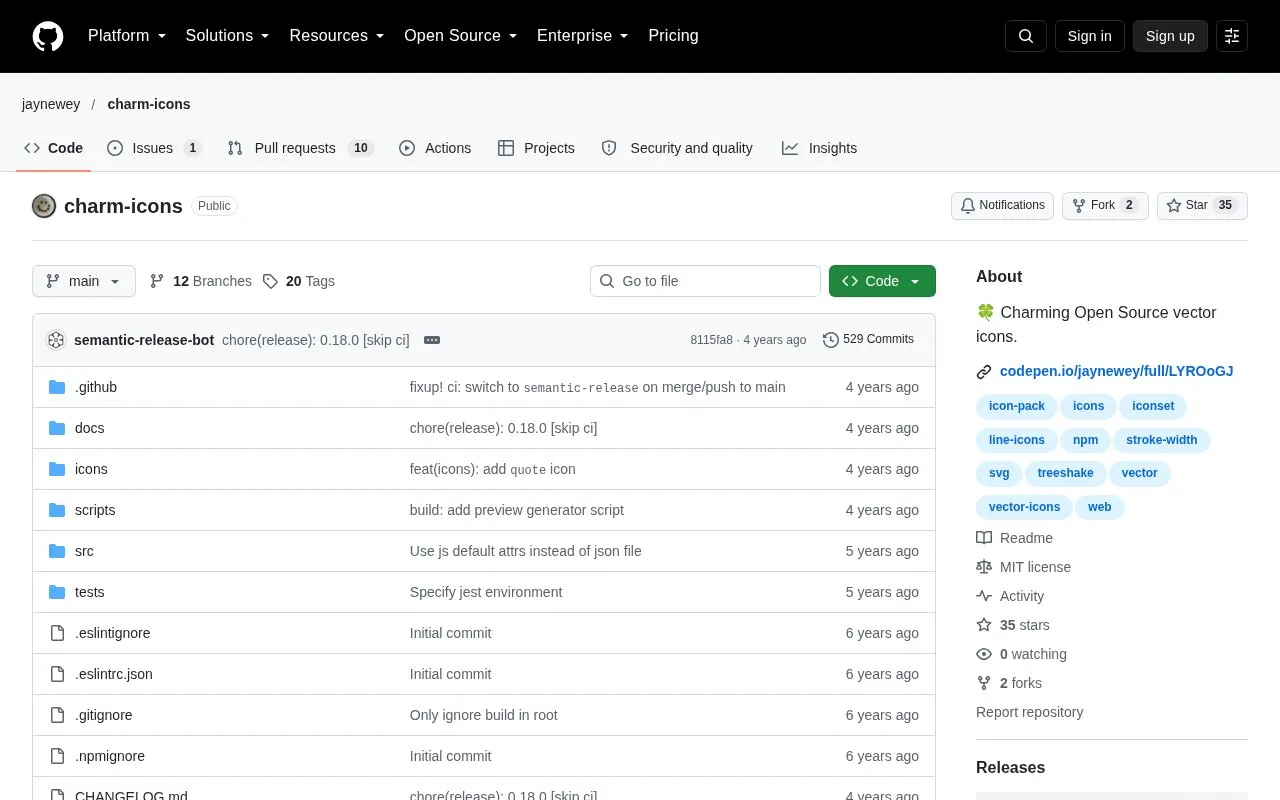Image resolution: width=1280 pixels, height=800 pixels.
Task: Switch to the Issues tab
Action: point(155,148)
